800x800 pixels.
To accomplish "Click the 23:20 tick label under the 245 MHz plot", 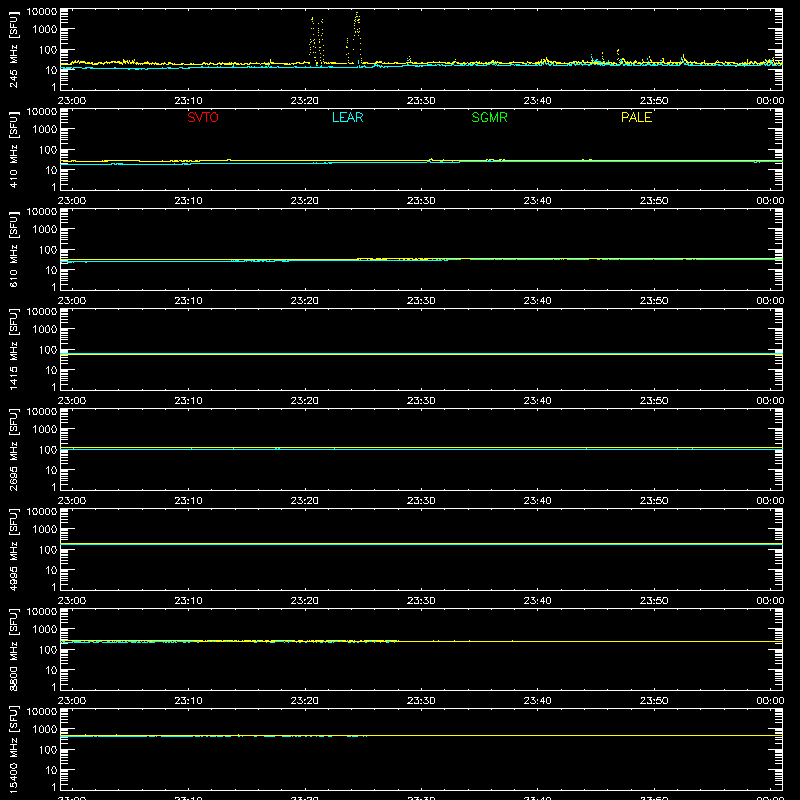I will coord(305,101).
